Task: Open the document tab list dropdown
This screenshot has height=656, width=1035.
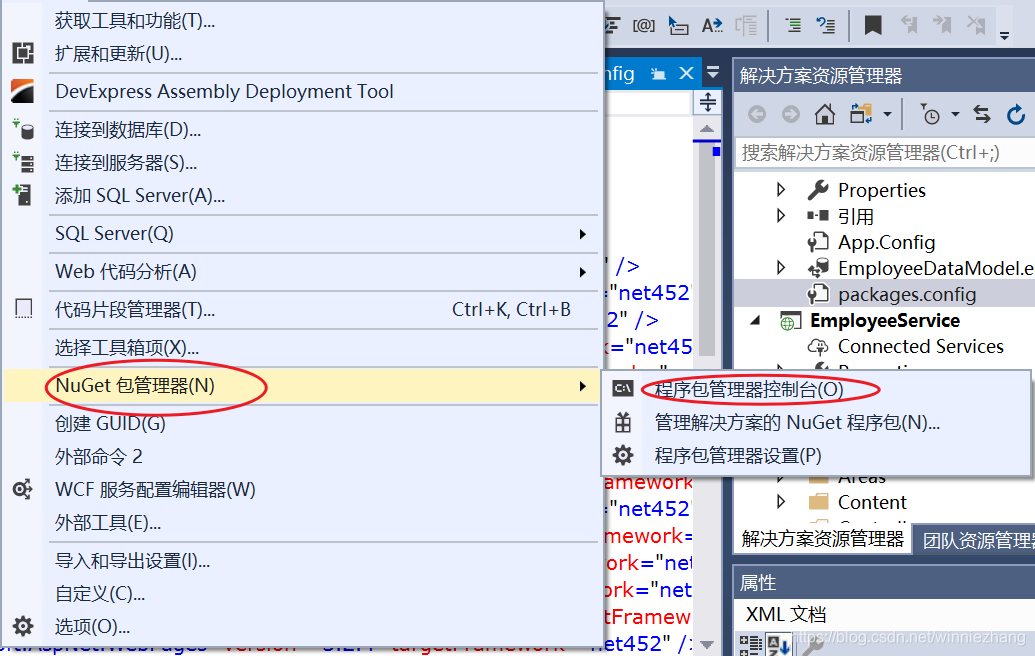Action: (x=713, y=73)
